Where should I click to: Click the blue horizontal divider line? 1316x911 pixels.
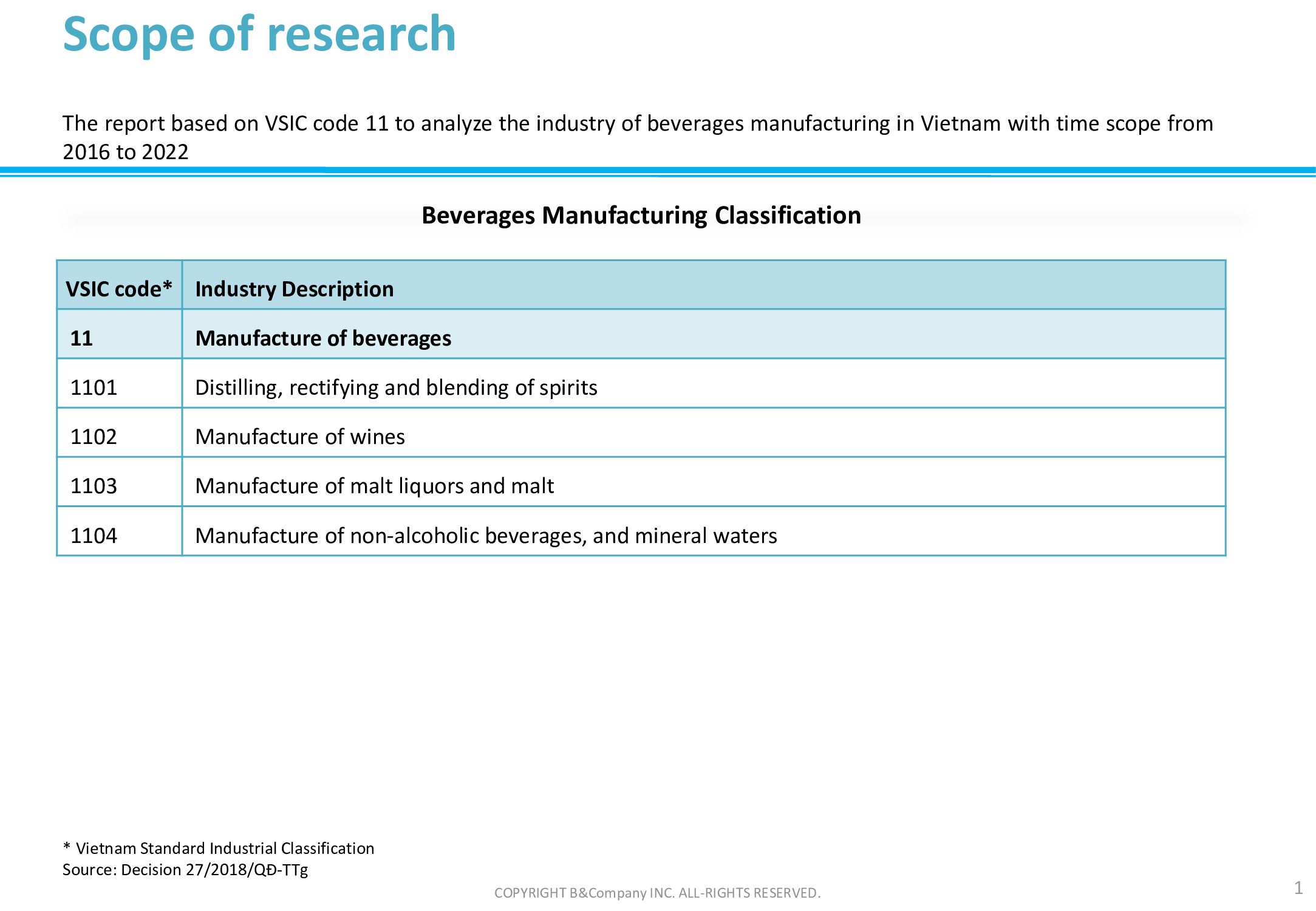(658, 171)
